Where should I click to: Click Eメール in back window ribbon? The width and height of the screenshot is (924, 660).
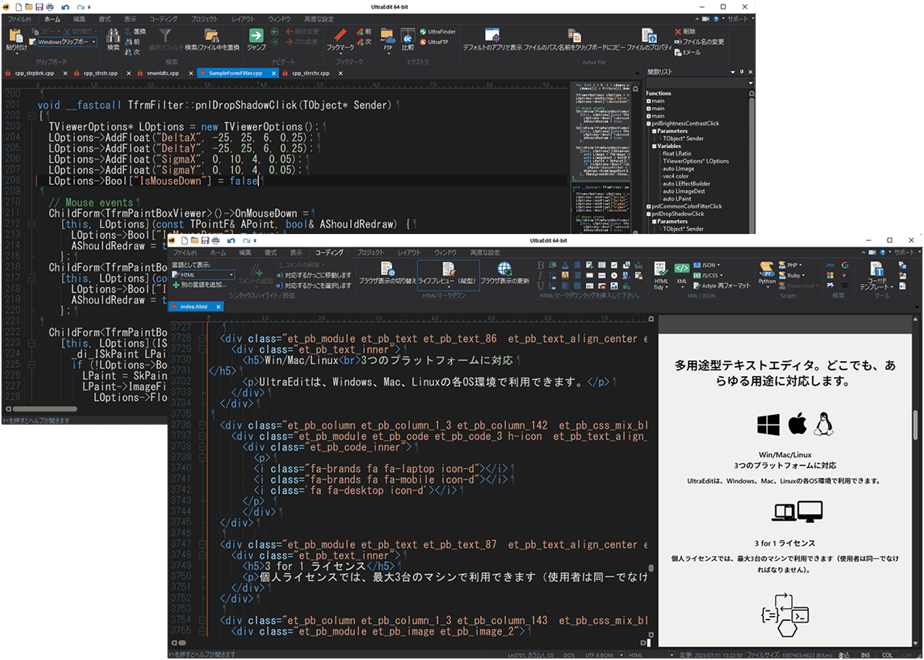[x=687, y=52]
